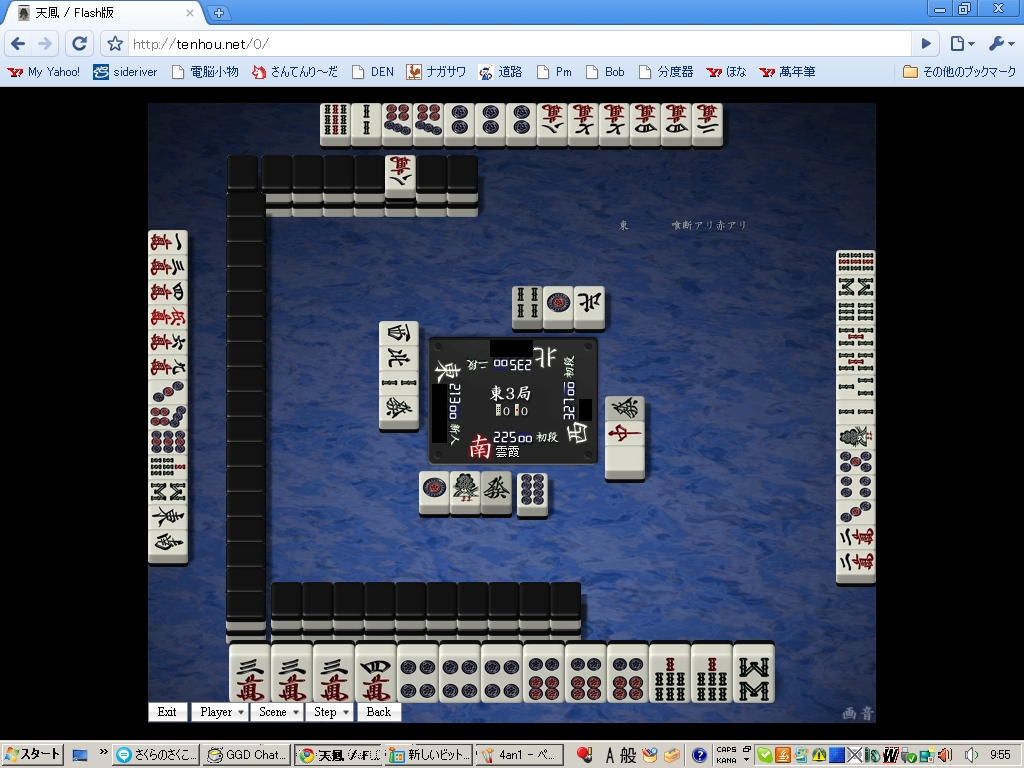Click the 画音 label in the corner

coord(857,713)
